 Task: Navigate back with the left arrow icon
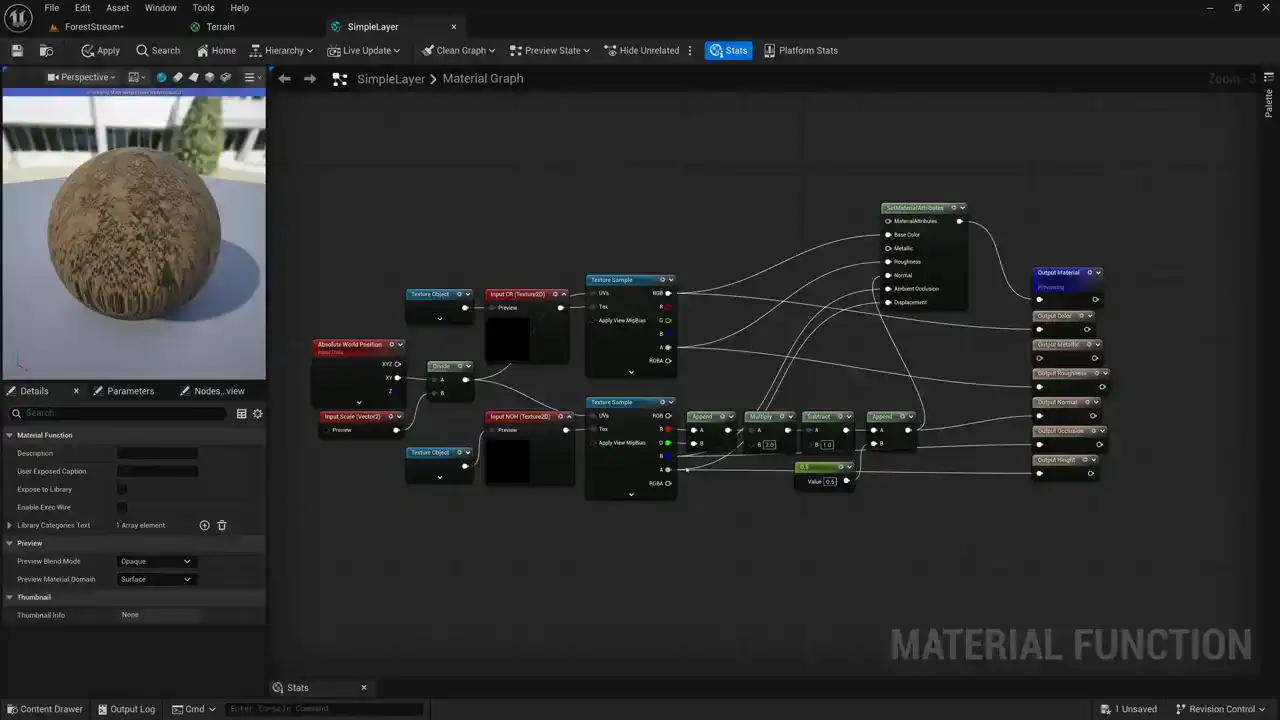(x=285, y=79)
